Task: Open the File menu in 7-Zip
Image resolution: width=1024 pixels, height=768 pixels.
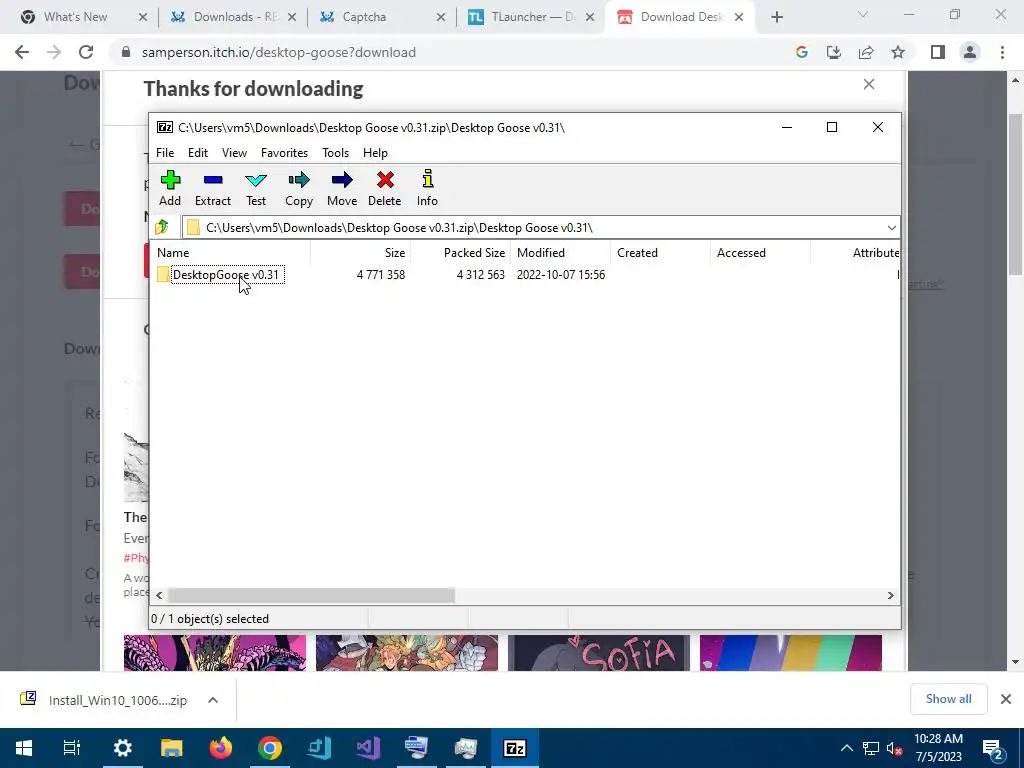Action: coord(165,153)
